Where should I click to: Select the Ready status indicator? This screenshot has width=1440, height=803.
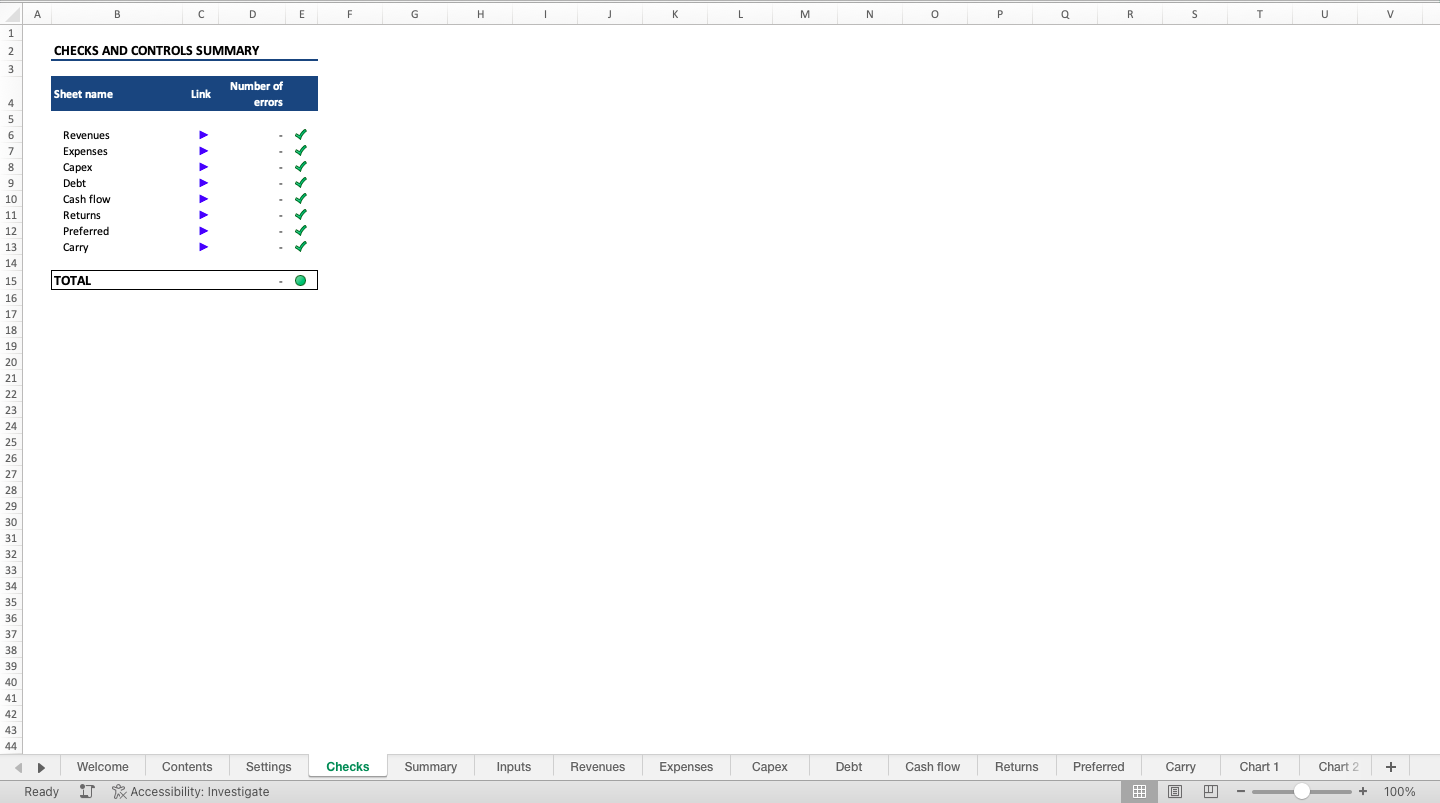coord(42,792)
